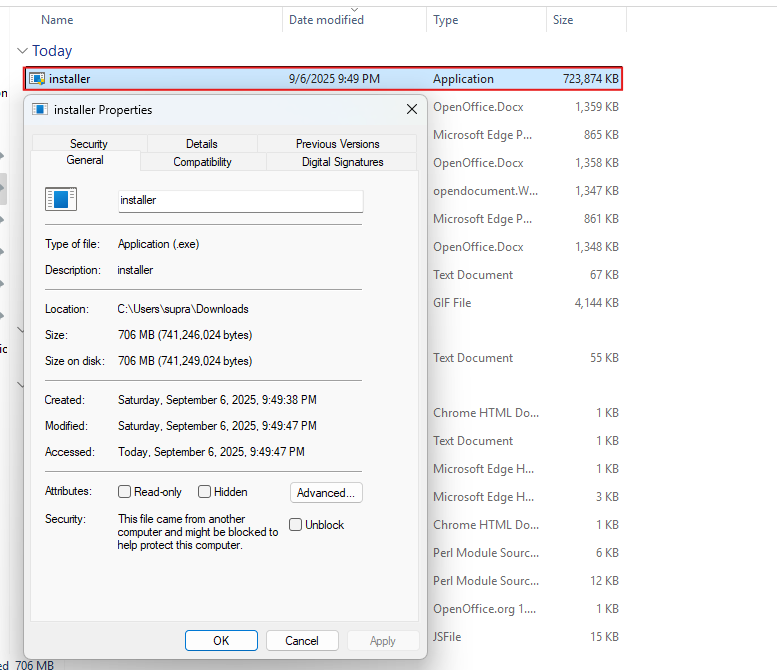The width and height of the screenshot is (777, 670).
Task: Click the icon in the Properties title bar
Action: click(x=40, y=110)
